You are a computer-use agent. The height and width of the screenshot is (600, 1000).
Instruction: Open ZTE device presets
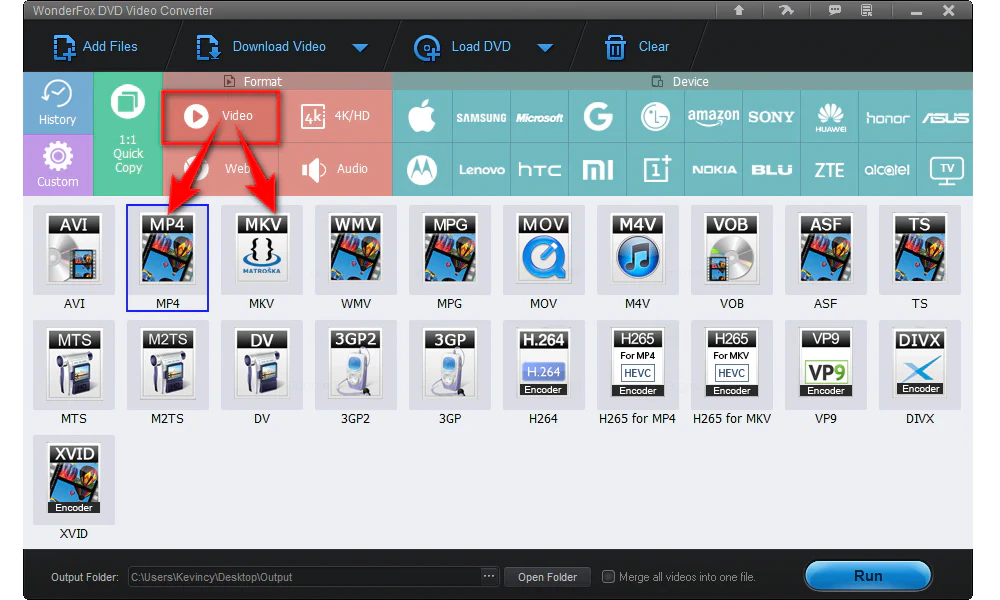[830, 170]
